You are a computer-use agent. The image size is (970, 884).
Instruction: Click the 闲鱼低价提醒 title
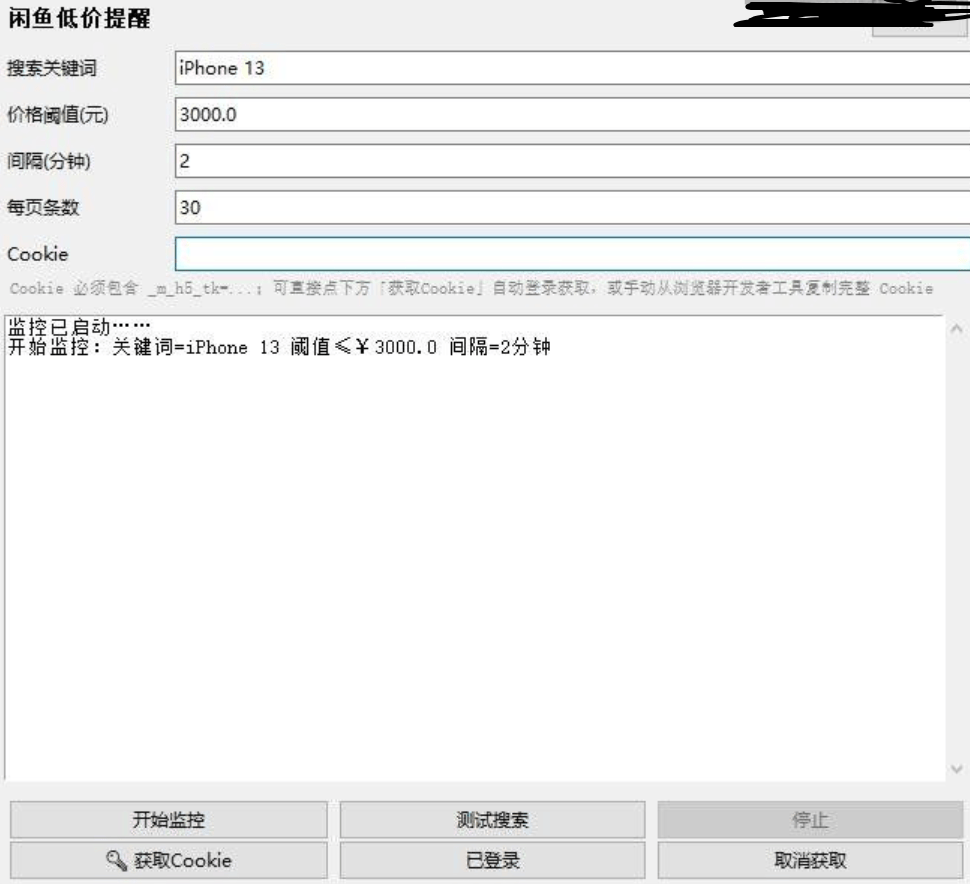79,19
